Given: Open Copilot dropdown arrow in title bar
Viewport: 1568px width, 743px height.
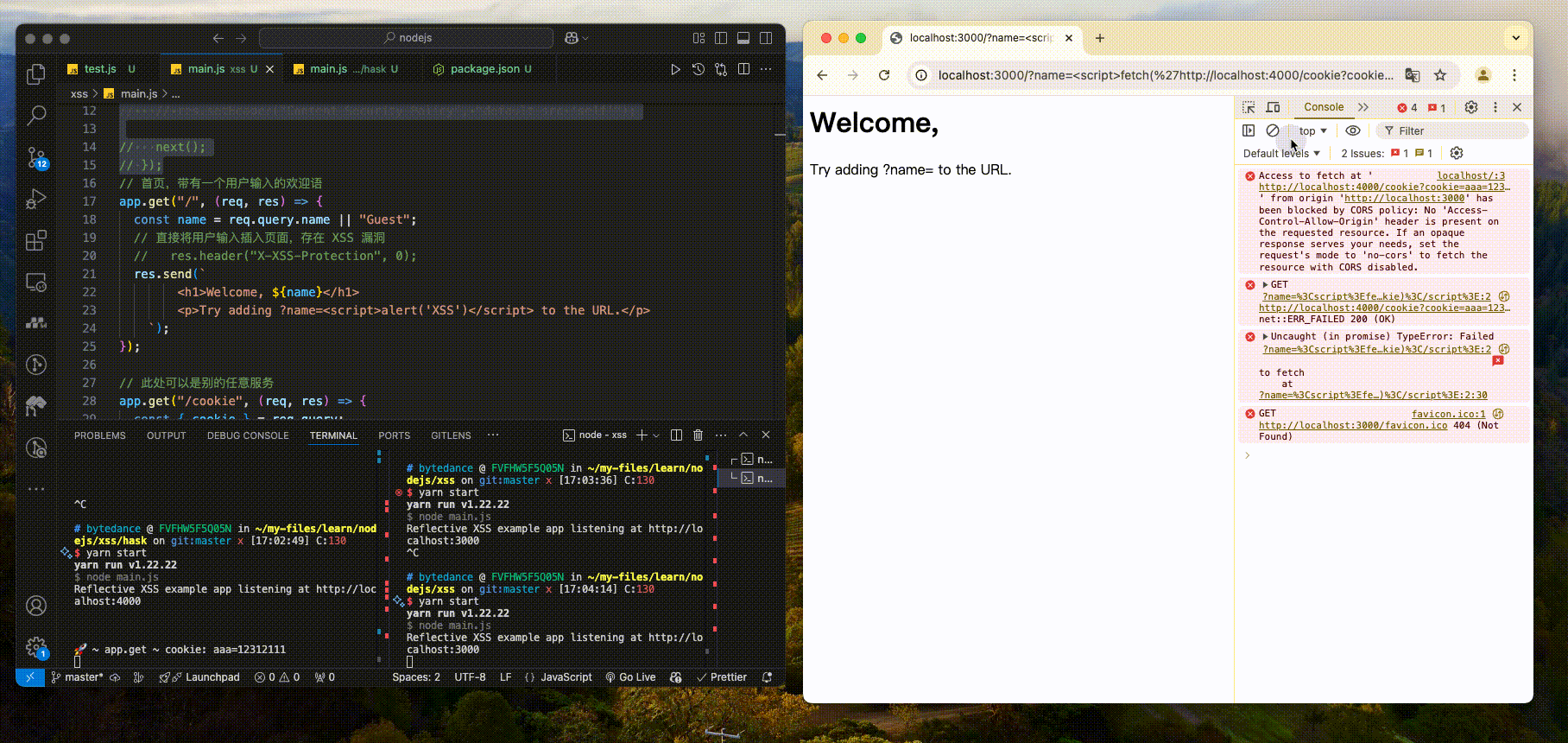Looking at the screenshot, I should point(585,38).
